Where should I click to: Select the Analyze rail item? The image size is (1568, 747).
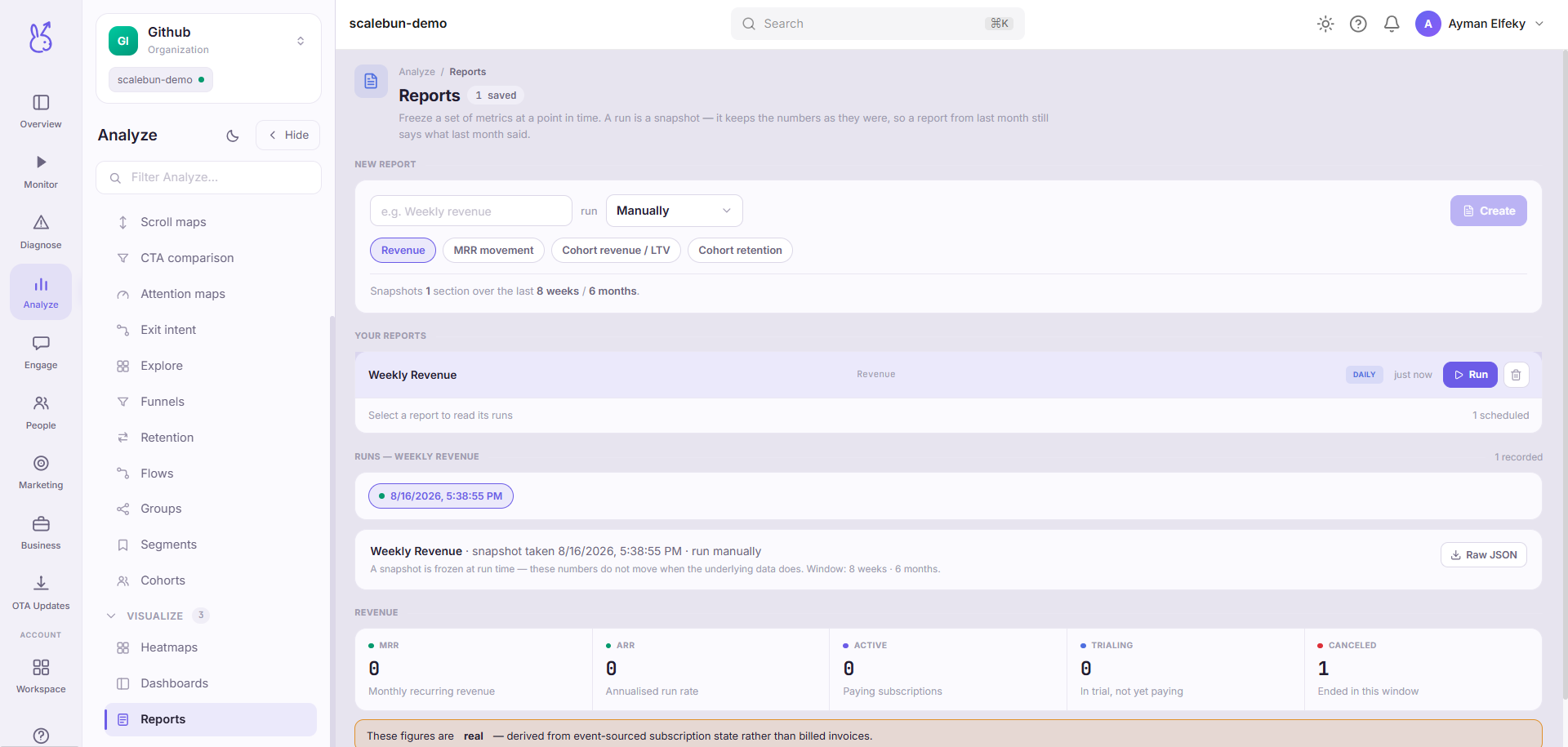pyautogui.click(x=41, y=292)
